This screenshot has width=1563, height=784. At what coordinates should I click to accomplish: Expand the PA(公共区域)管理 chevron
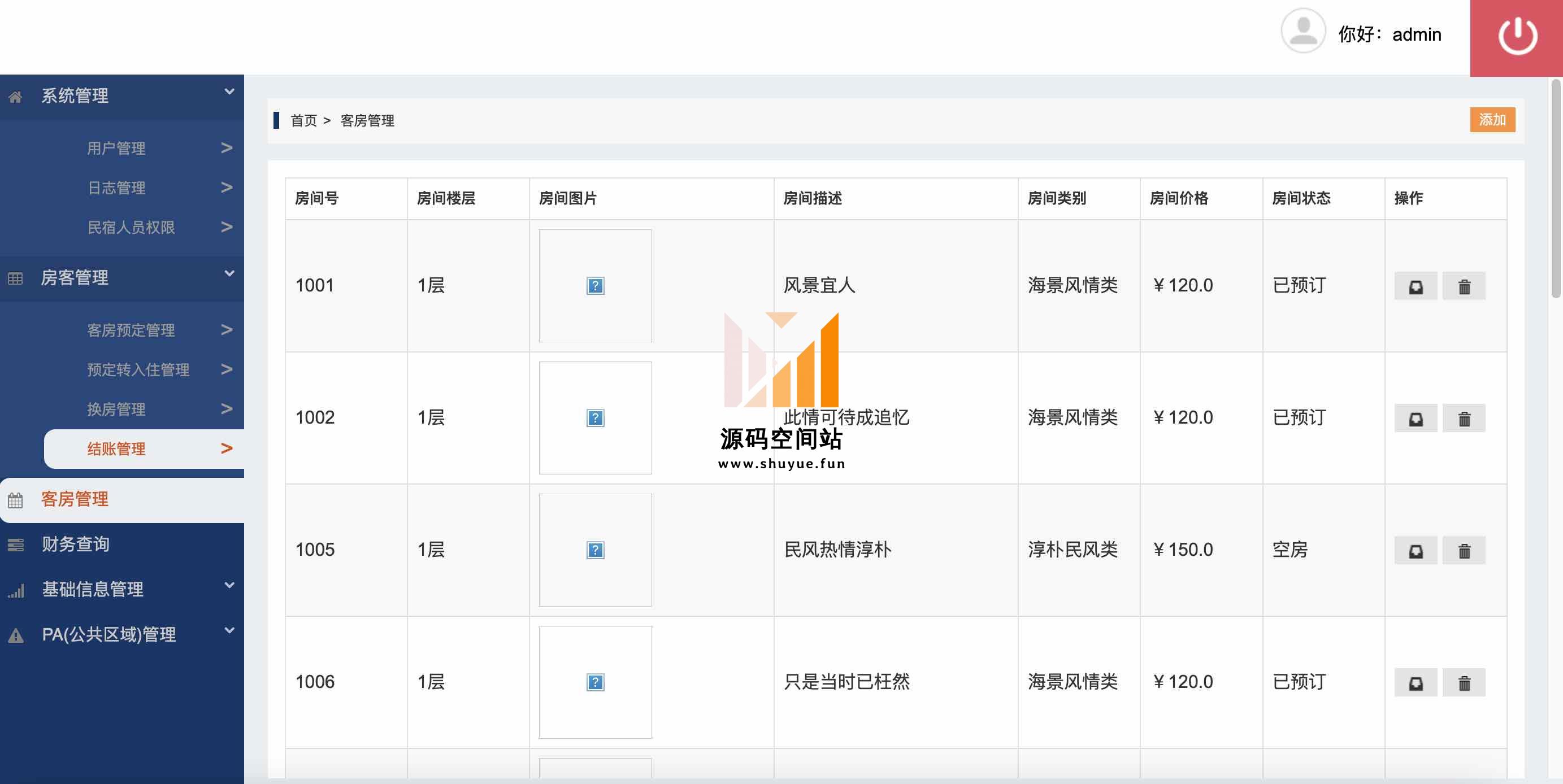[x=229, y=630]
